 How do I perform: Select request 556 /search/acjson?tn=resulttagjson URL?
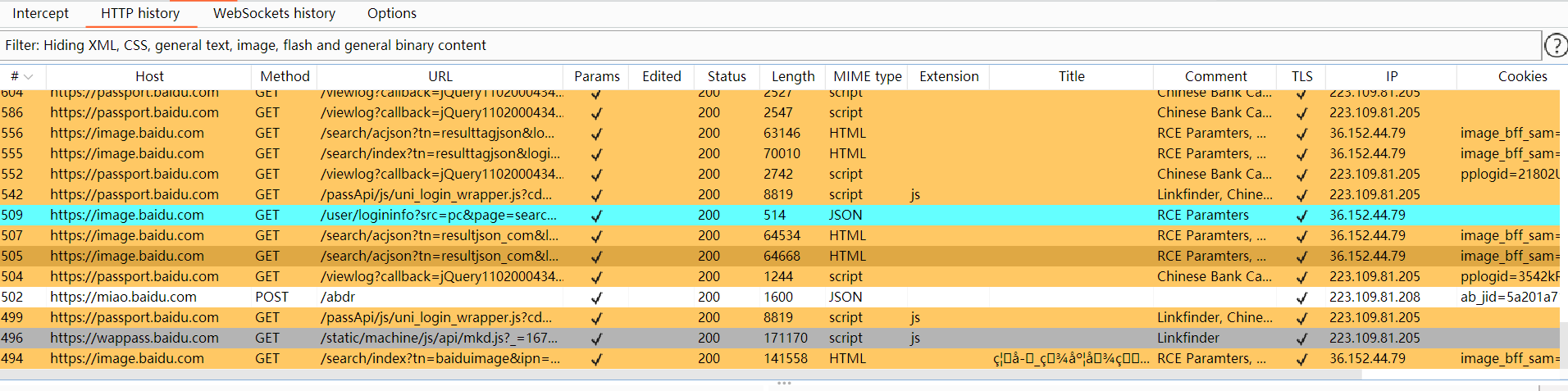(x=437, y=133)
